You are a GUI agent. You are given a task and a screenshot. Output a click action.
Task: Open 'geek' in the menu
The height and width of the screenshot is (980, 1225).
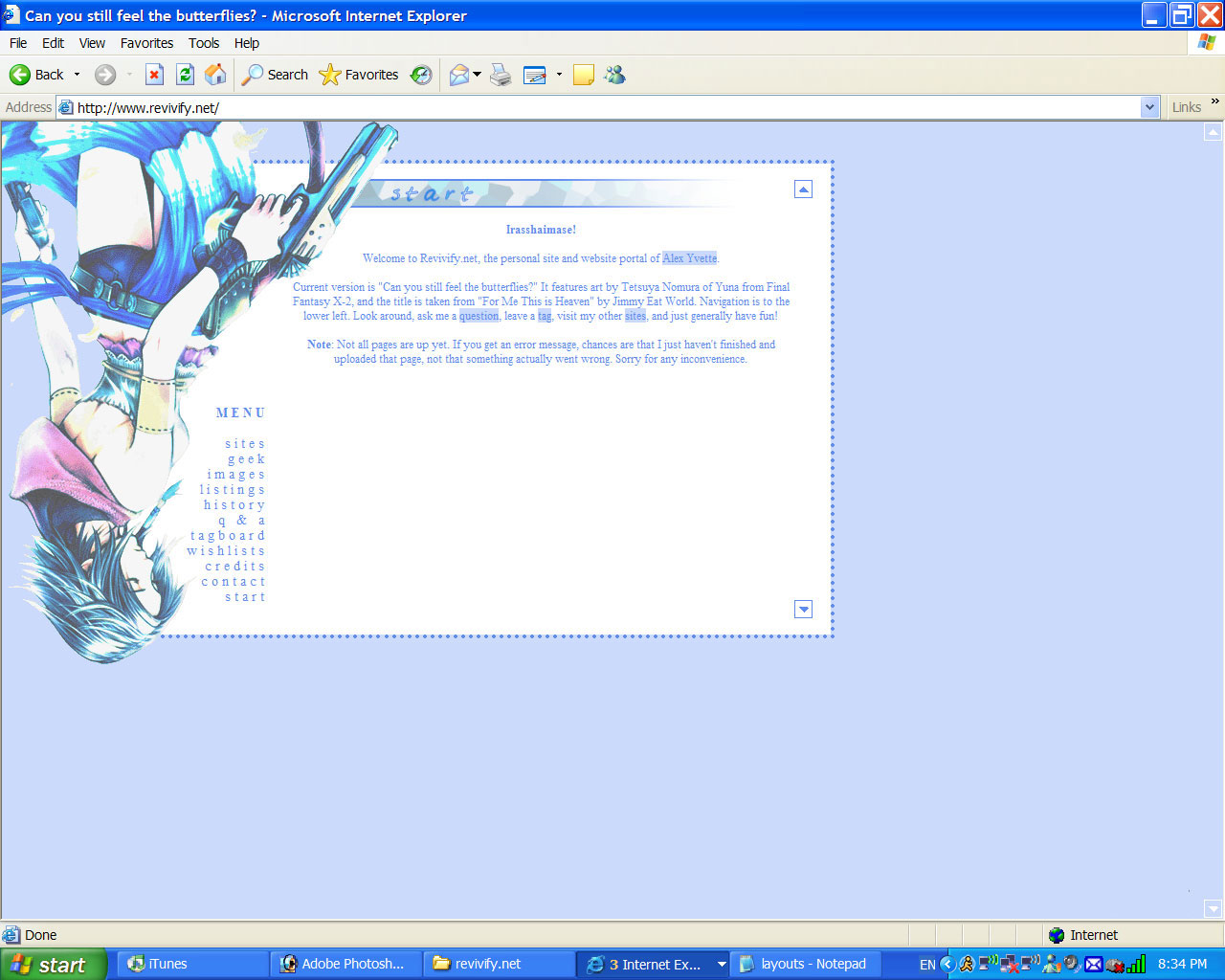coord(246,459)
